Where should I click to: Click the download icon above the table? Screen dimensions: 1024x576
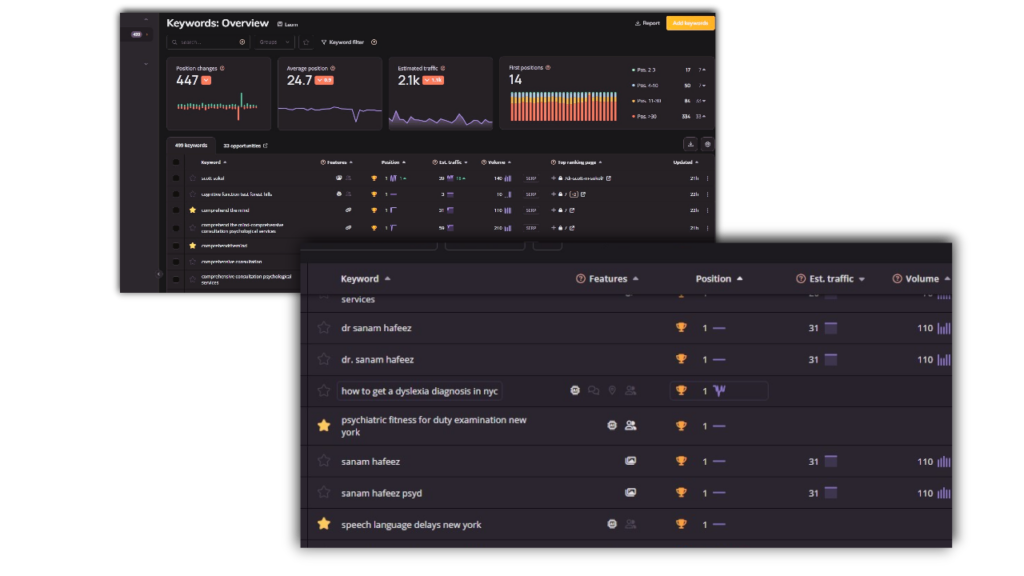[x=689, y=144]
